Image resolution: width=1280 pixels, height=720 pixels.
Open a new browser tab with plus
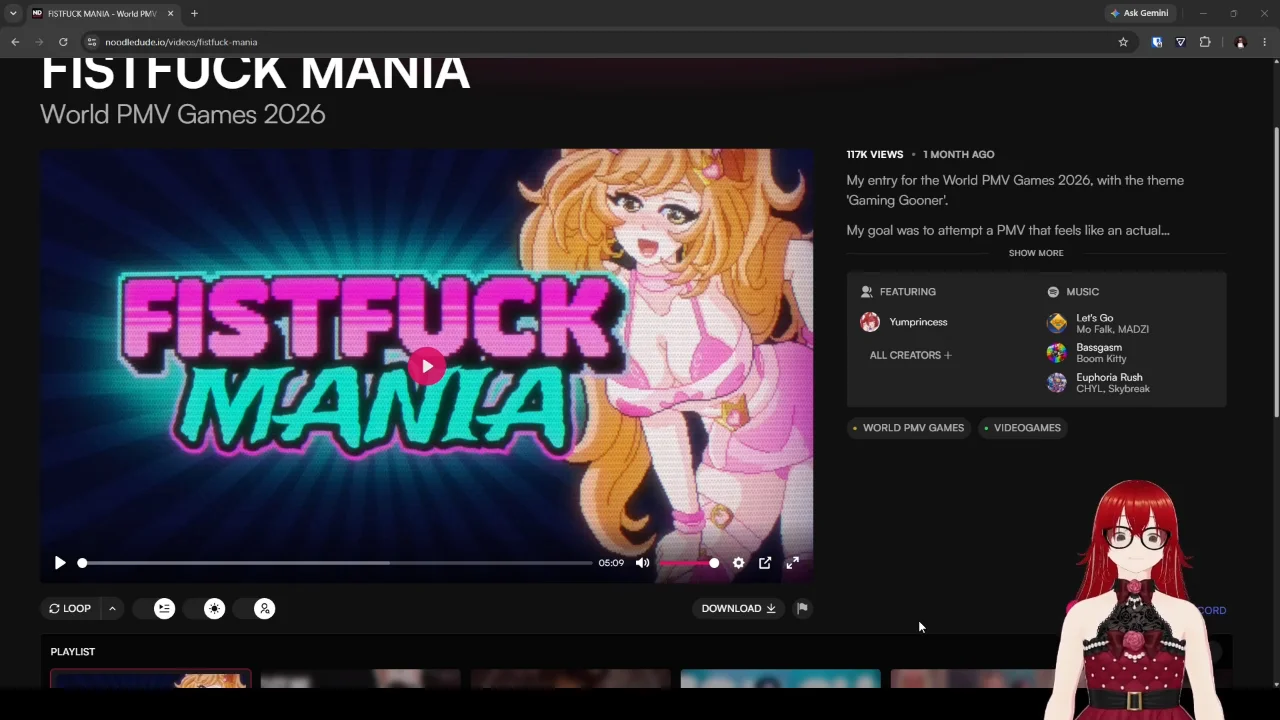[194, 13]
